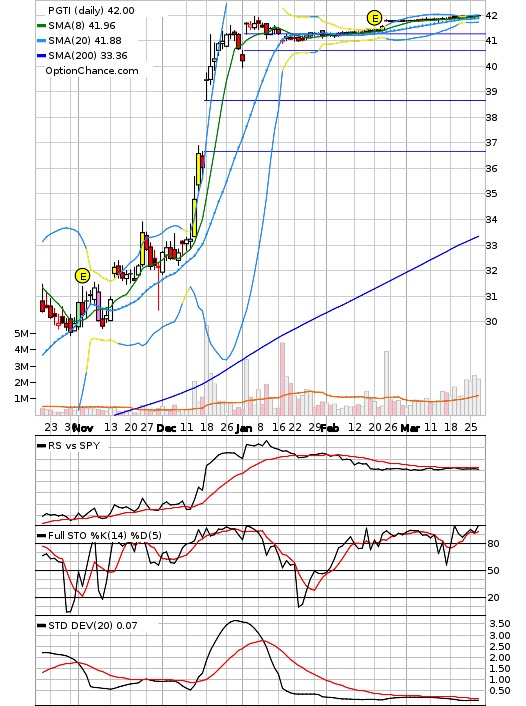Click the 80 stochastic level label

(x=494, y=543)
